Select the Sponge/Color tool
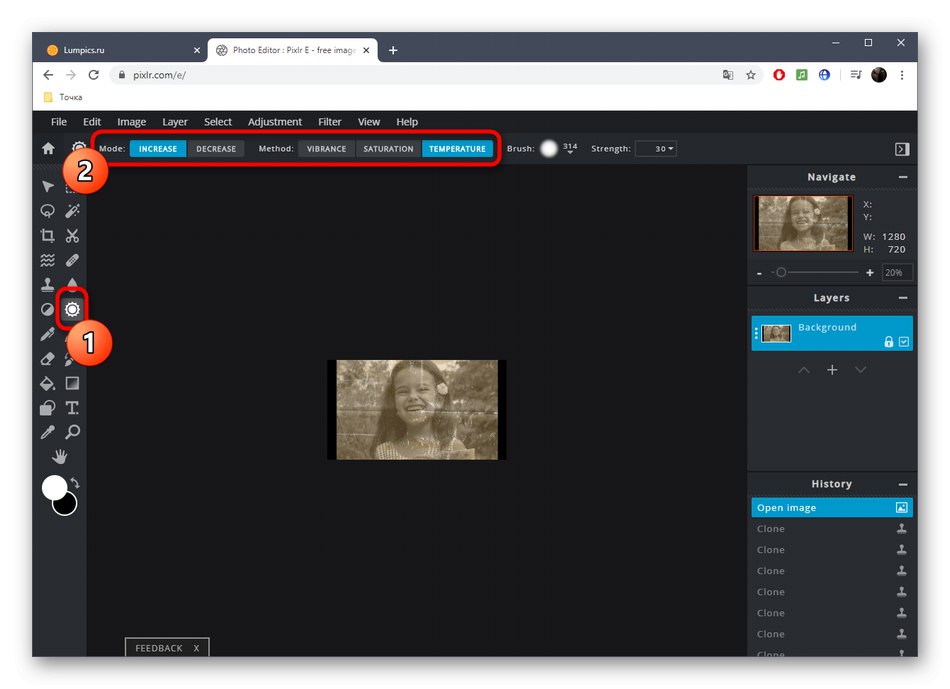 click(72, 309)
